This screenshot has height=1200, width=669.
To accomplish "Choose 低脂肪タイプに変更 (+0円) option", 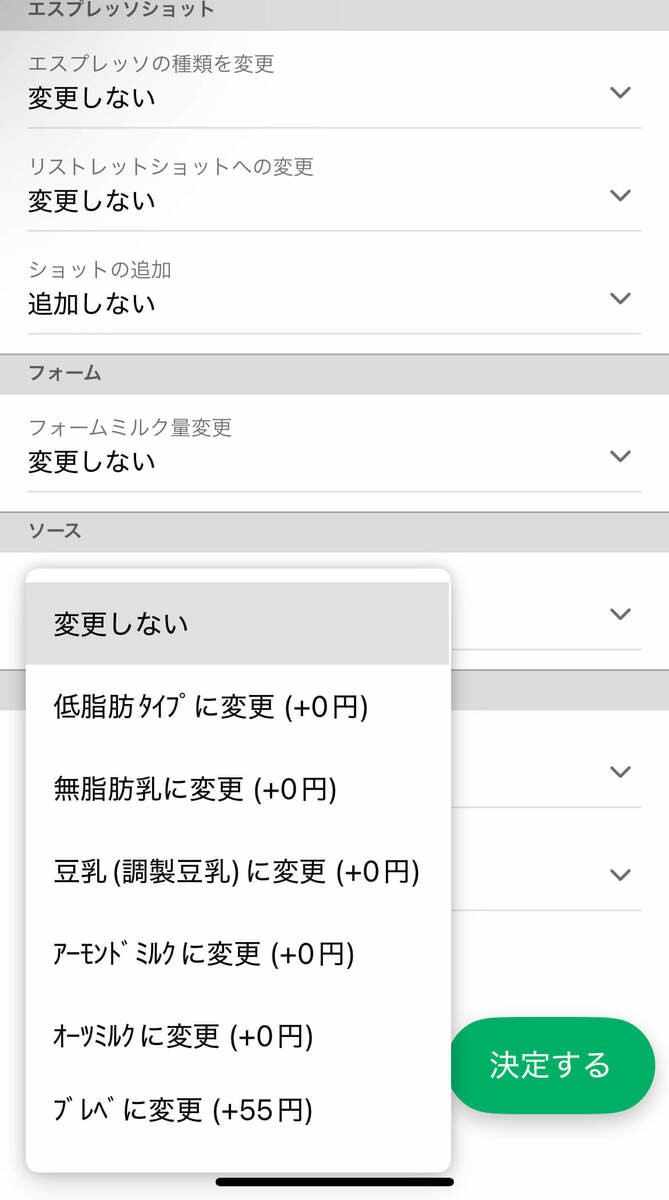I will (237, 707).
